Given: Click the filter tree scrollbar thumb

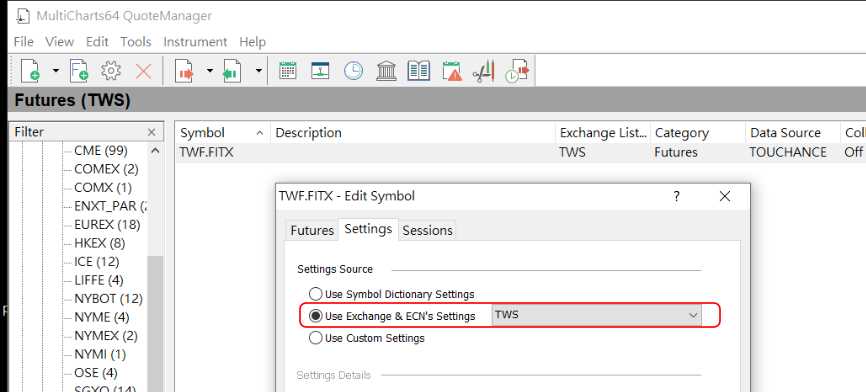Looking at the screenshot, I should (x=155, y=323).
